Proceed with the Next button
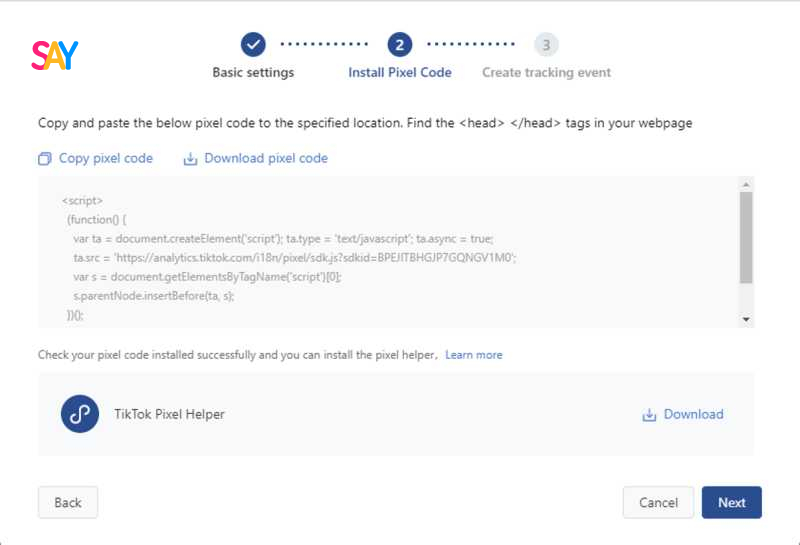The height and width of the screenshot is (545, 800). point(732,503)
